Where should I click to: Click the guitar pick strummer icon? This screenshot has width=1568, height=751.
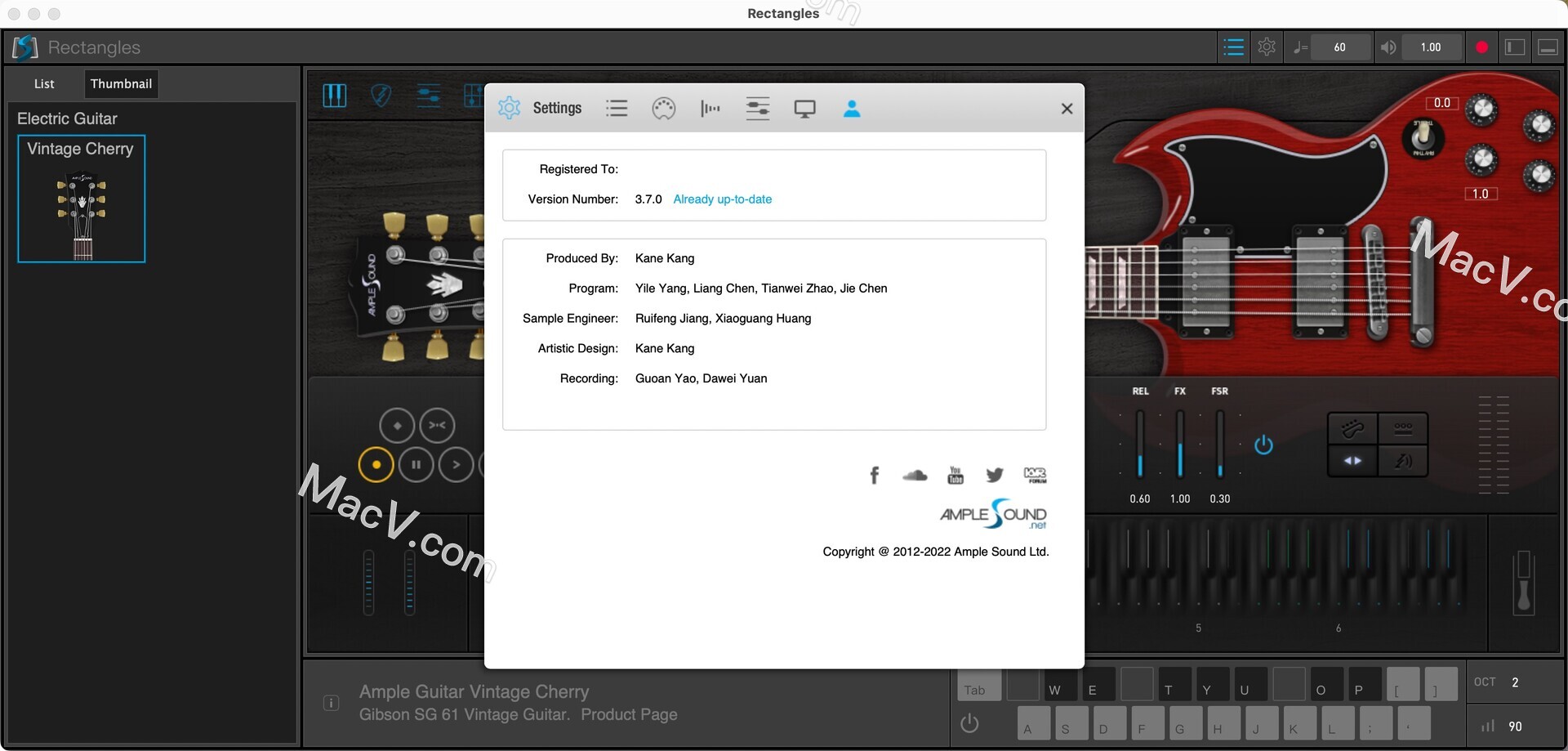[x=381, y=96]
